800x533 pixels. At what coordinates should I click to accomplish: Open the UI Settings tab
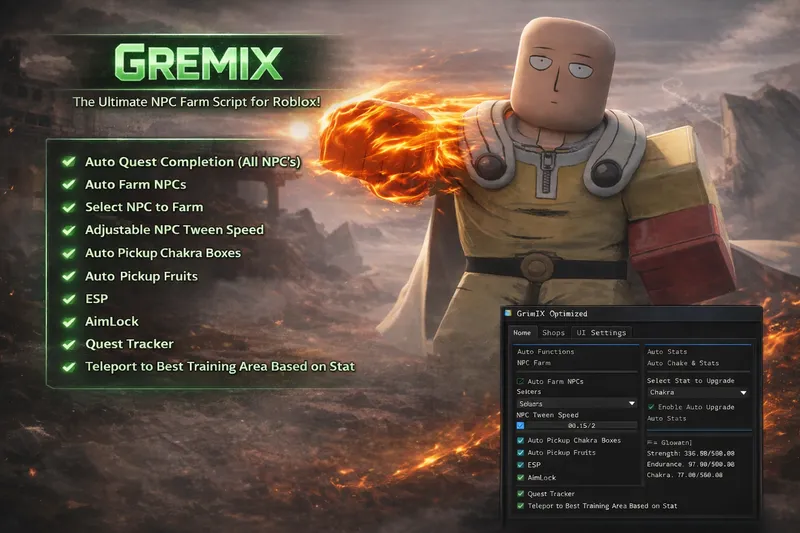click(601, 333)
